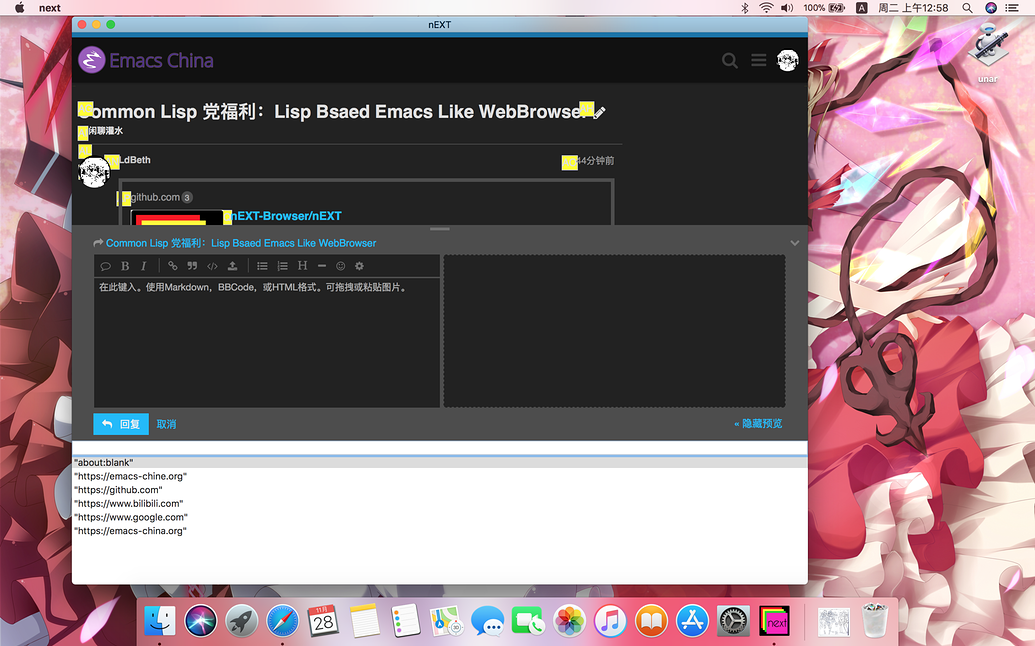Open the nEXT-Browser/nEXT repository link
Image resolution: width=1035 pixels, height=646 pixels.
coord(284,215)
